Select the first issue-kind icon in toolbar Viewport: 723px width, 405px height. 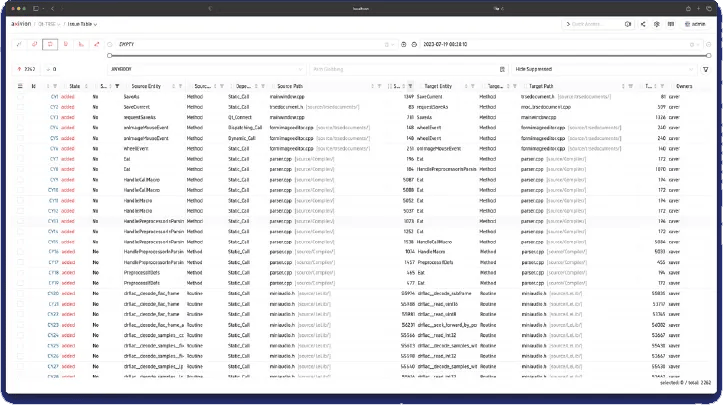coord(17,44)
